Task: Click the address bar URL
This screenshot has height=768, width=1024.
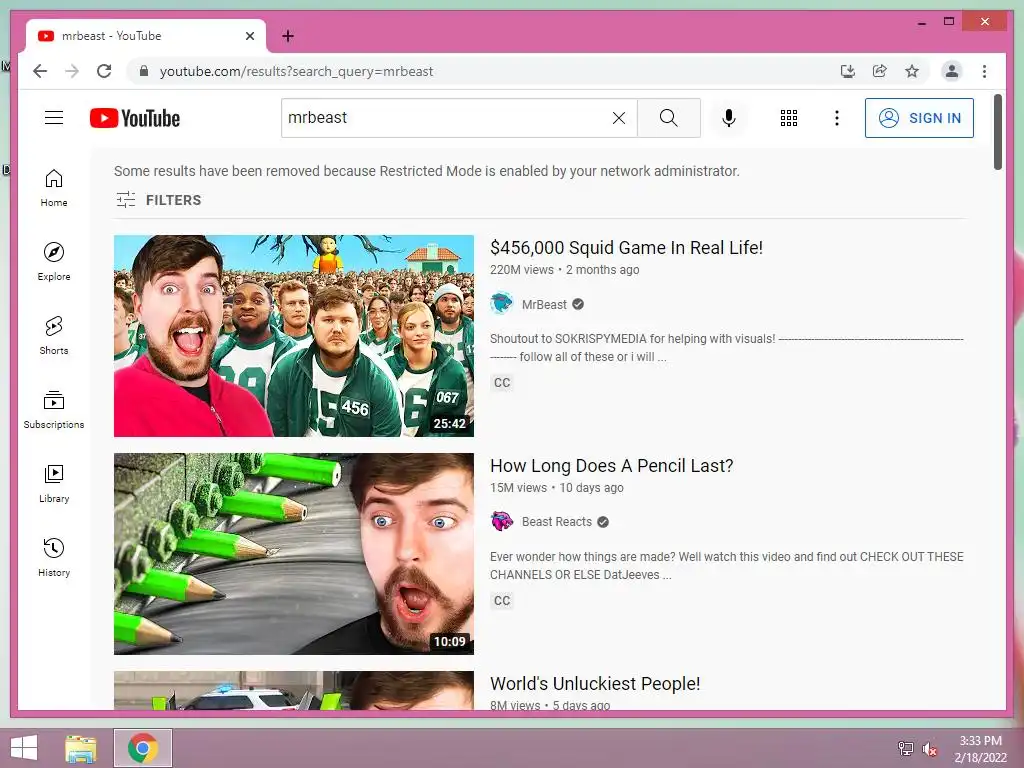Action: pyautogui.click(x=296, y=71)
